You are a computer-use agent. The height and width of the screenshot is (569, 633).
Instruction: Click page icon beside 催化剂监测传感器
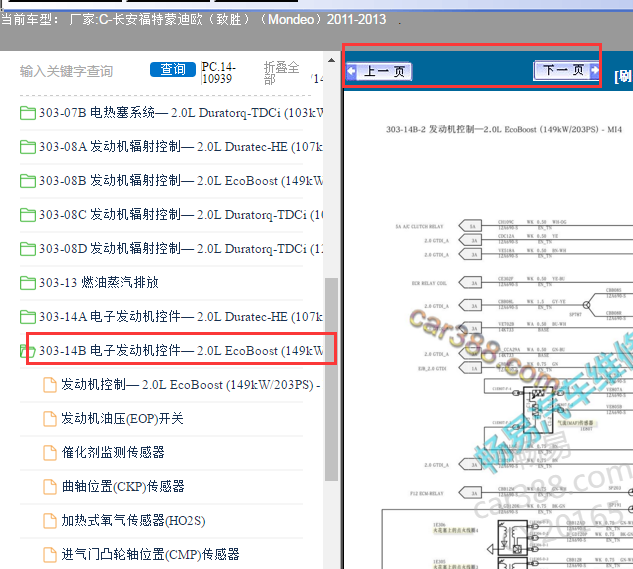coord(50,453)
